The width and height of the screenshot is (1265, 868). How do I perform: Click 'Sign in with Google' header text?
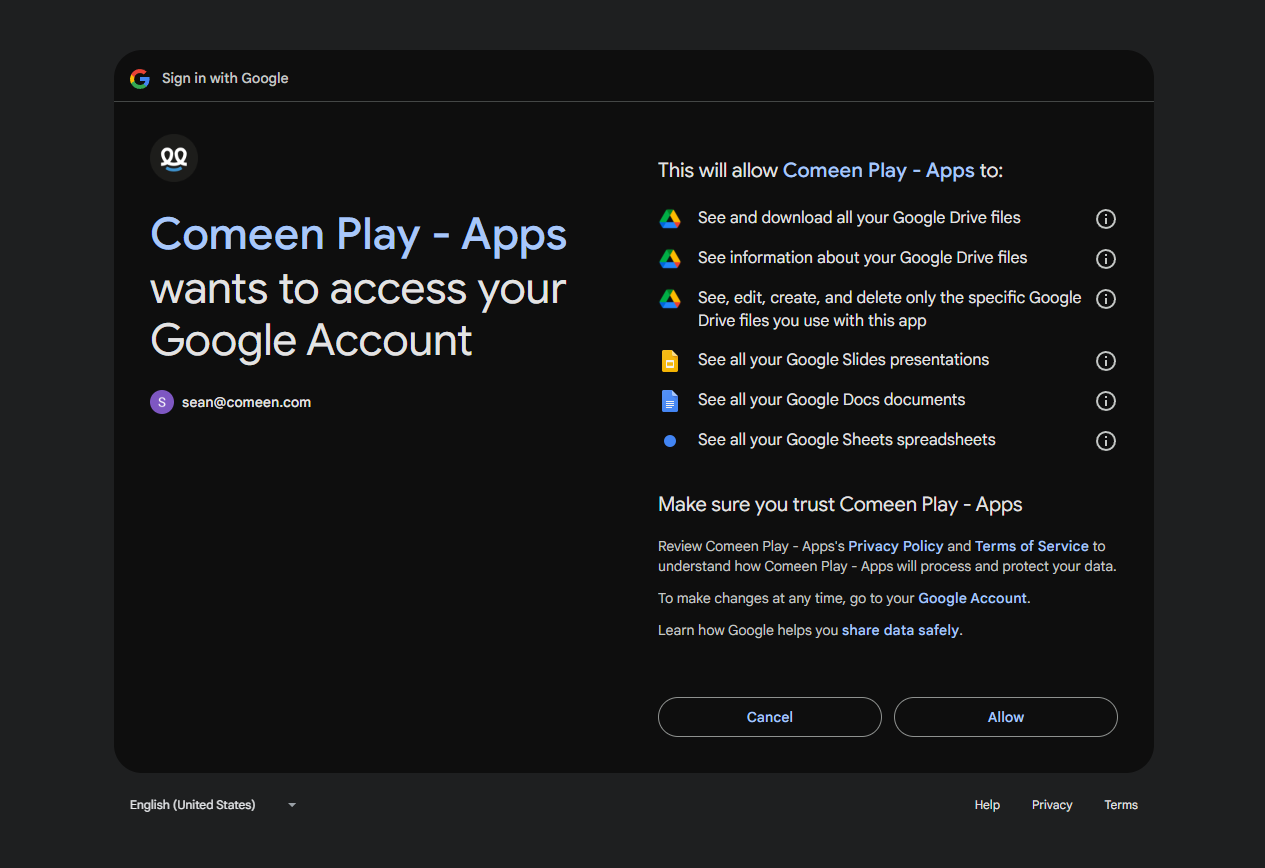point(225,78)
